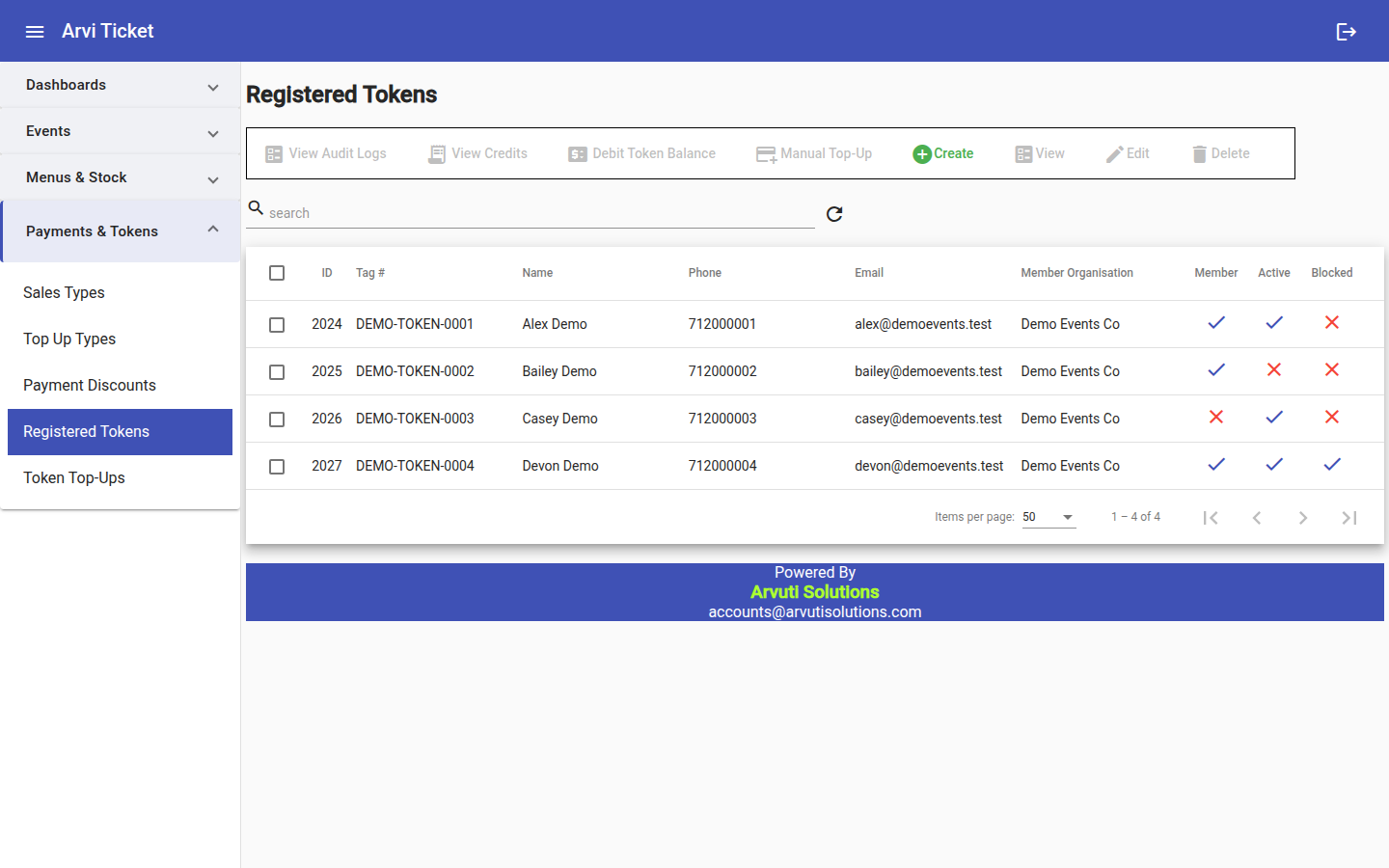This screenshot has height=868, width=1389.
Task: Click the View toolbar icon
Action: click(1023, 154)
